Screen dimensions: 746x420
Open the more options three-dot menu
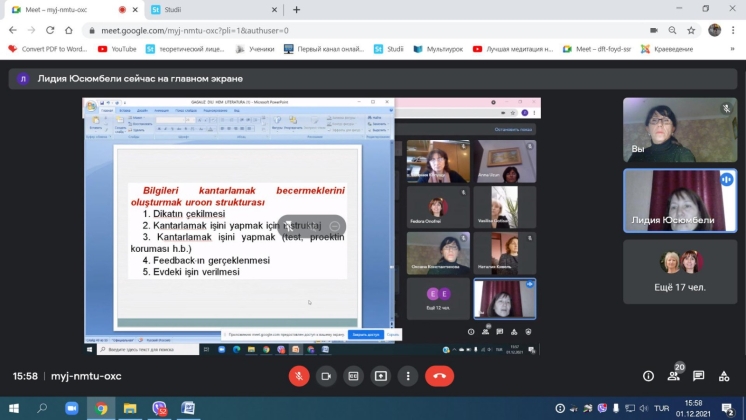click(x=408, y=376)
